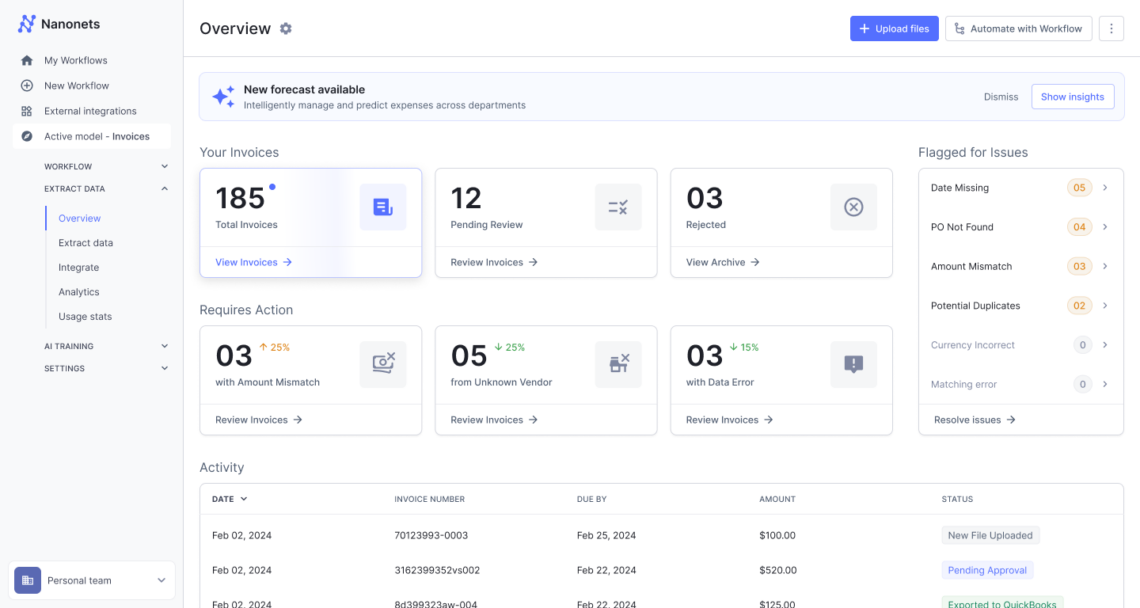The width and height of the screenshot is (1140, 608).
Task: Click the Amount Mismatch card icon
Action: point(383,363)
